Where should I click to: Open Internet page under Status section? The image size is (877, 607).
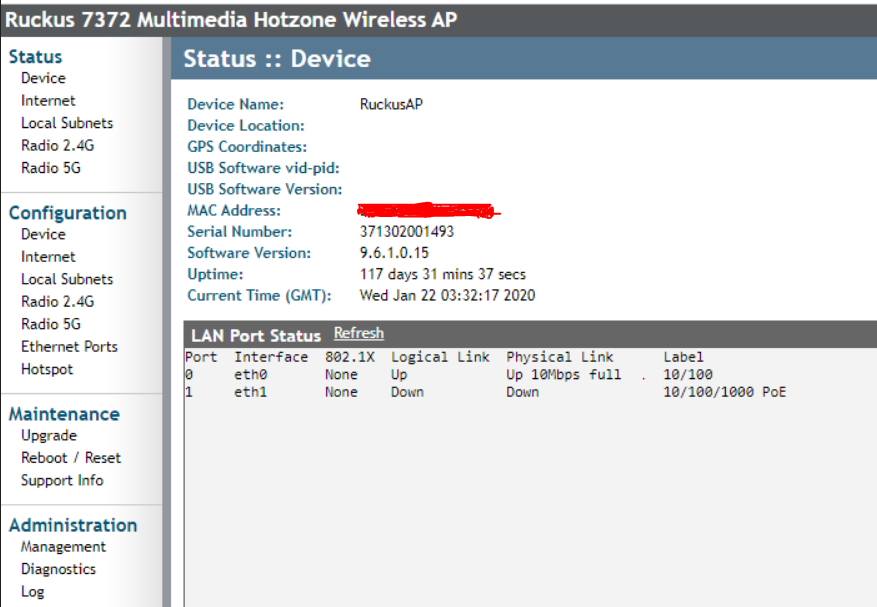coord(48,101)
